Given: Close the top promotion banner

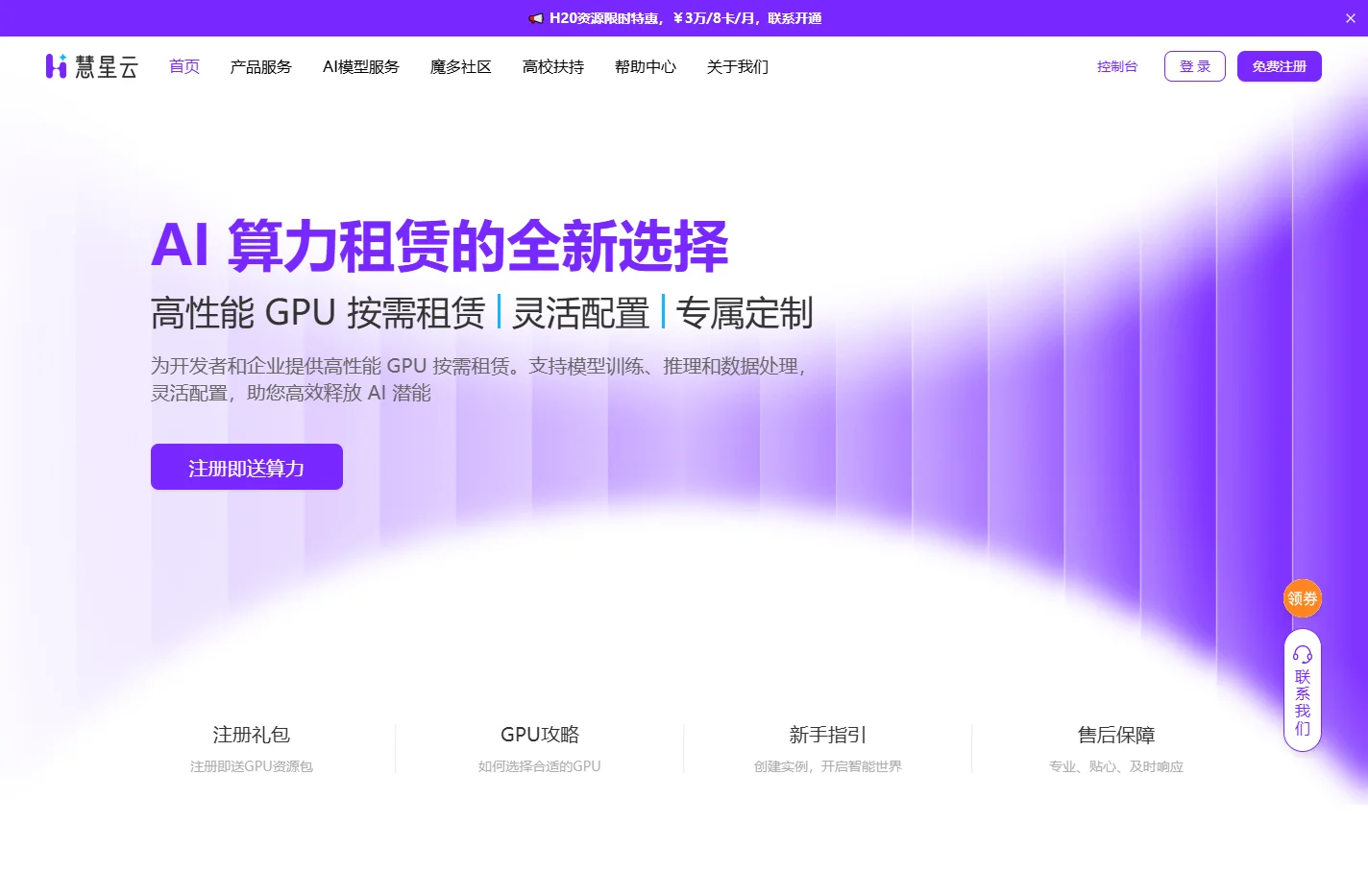Looking at the screenshot, I should tap(1350, 18).
